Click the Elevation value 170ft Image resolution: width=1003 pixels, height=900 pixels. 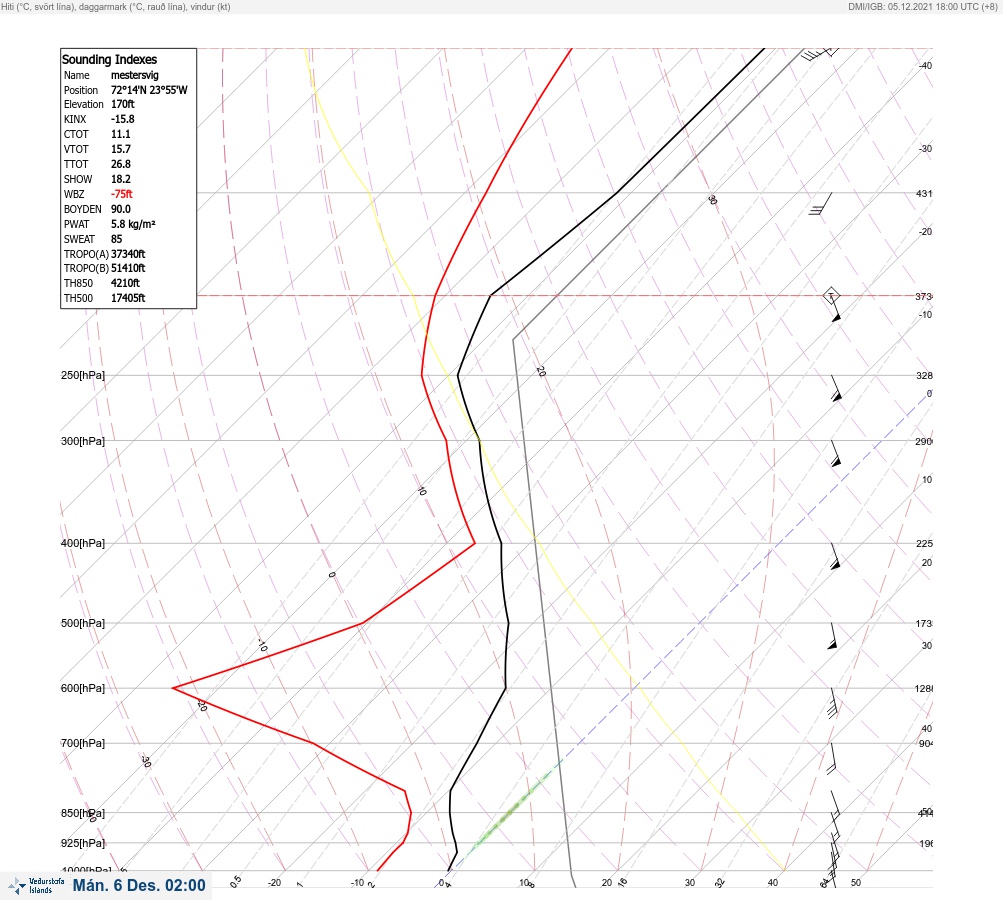pos(123,104)
